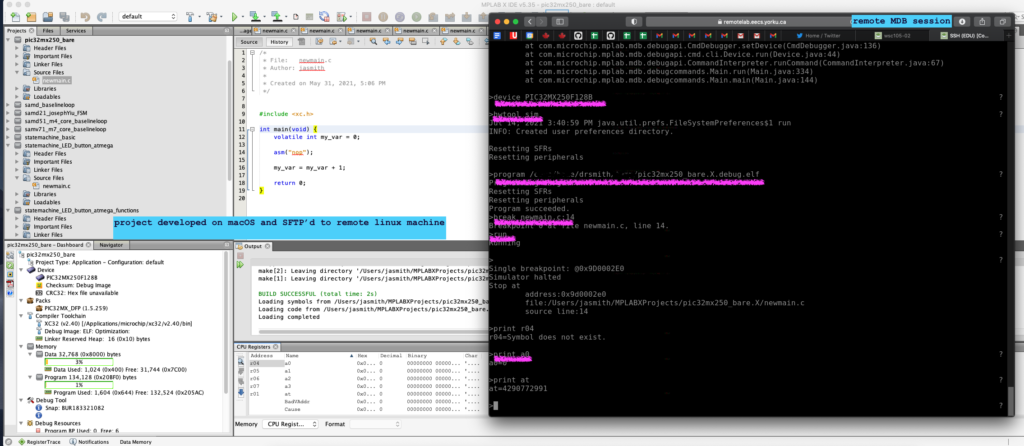1024x446 pixels.
Task: Collapse the Debug Tool node in the Dashboard
Action: tap(21, 400)
